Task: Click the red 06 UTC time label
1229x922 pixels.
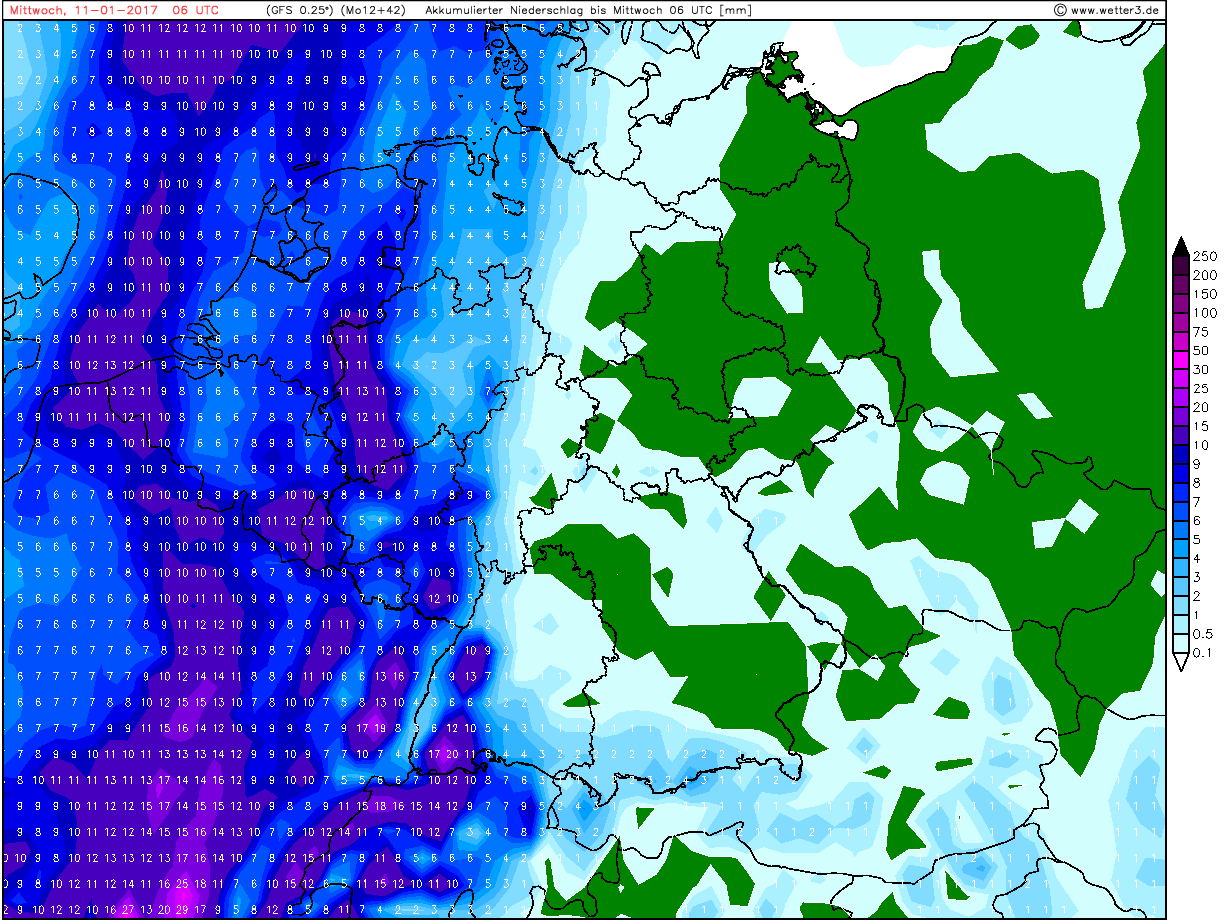Action: 195,10
